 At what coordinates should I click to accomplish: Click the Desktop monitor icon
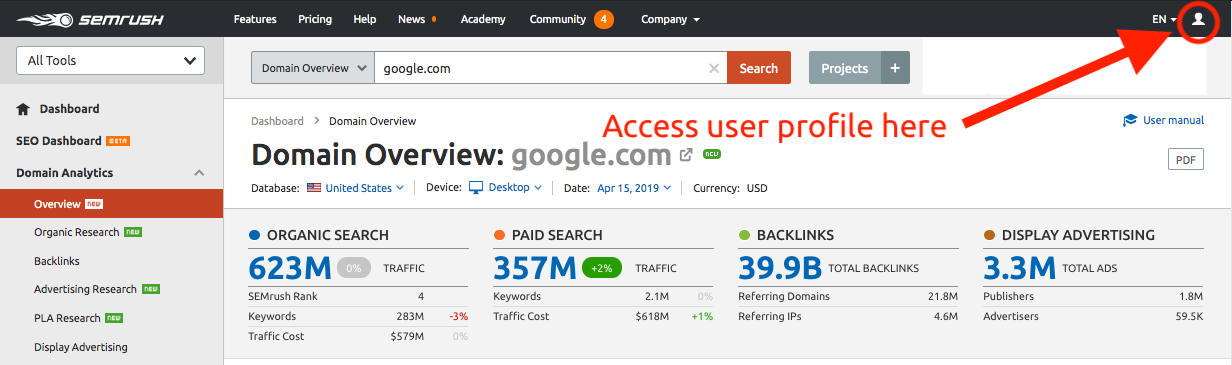tap(476, 187)
